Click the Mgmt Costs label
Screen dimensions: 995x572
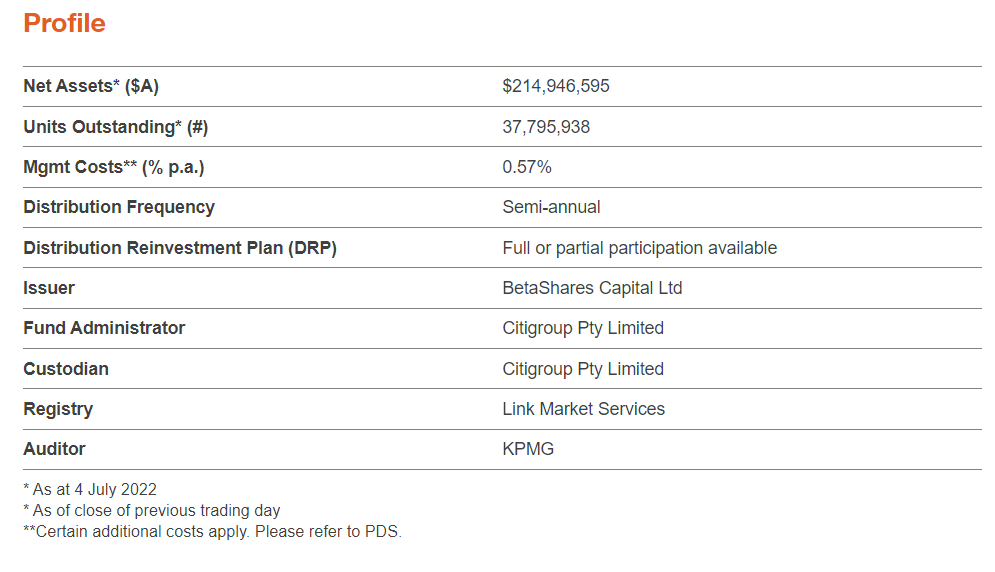[x=113, y=167]
